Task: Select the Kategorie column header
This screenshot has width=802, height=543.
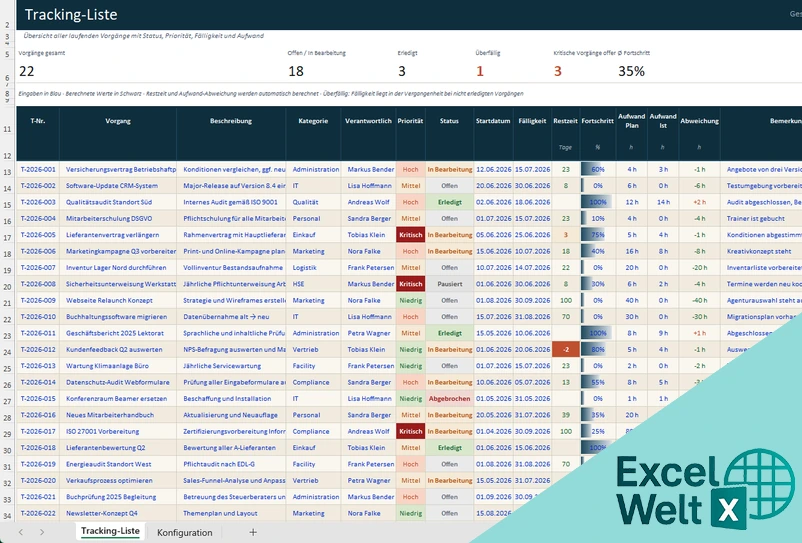Action: click(313, 121)
